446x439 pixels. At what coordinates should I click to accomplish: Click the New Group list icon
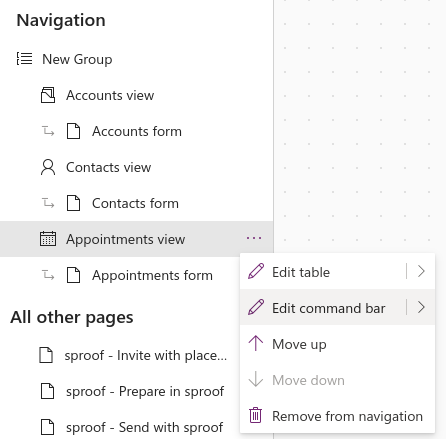(24, 59)
